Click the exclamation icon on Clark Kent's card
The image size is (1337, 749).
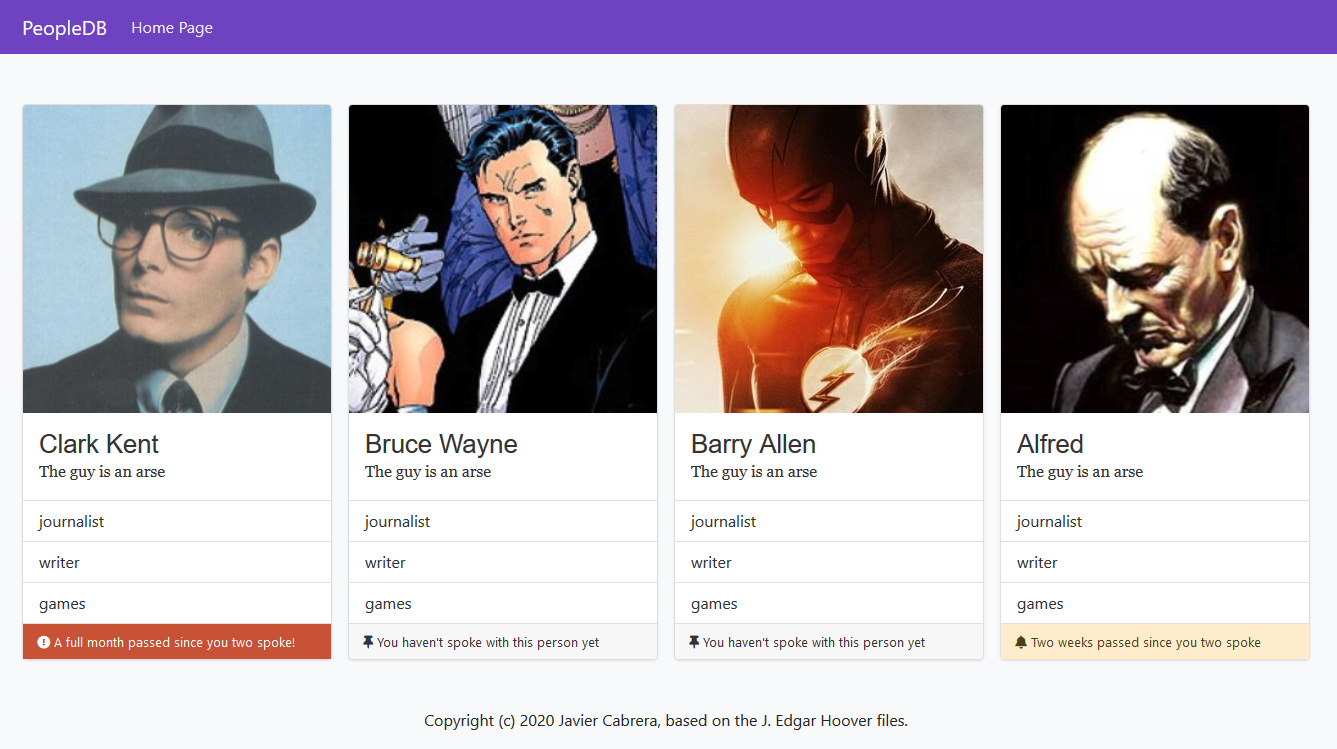tap(44, 642)
